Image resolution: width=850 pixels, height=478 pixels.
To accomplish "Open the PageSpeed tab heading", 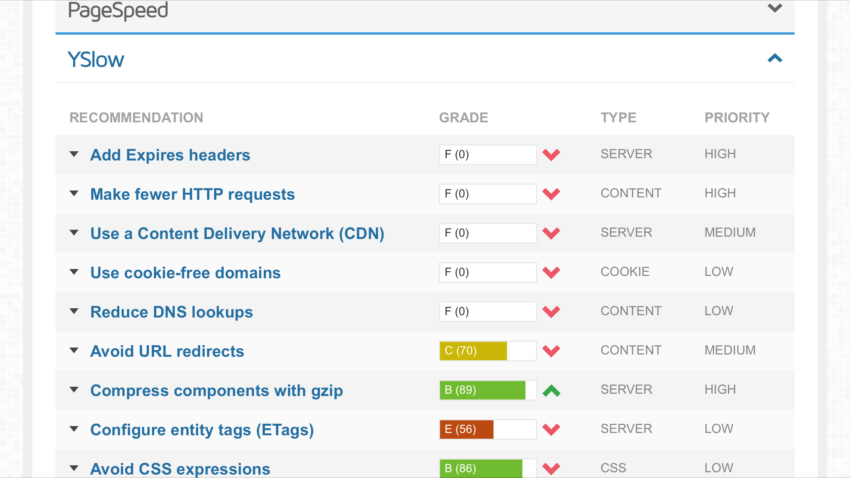I will (118, 11).
